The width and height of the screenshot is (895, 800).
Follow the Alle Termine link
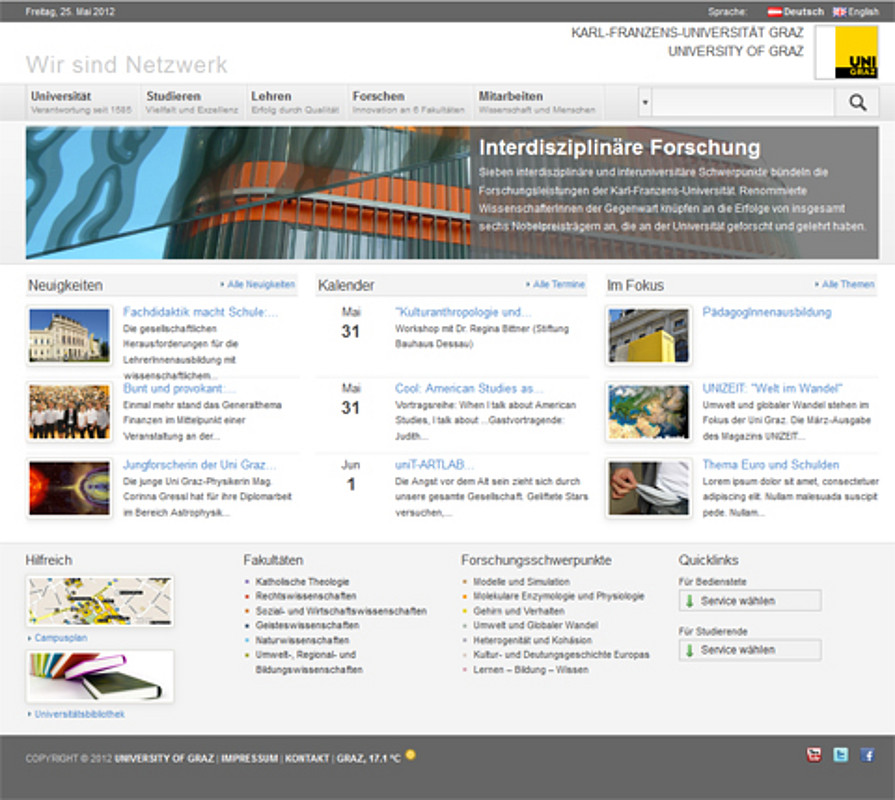coord(555,285)
